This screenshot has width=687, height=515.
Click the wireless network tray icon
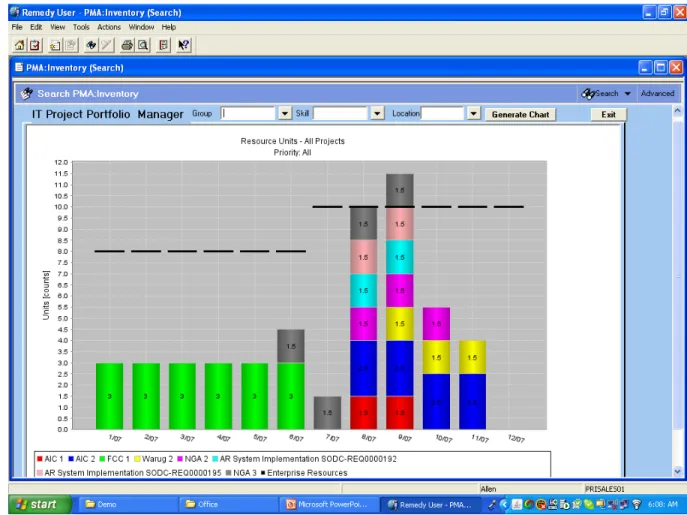click(636, 504)
